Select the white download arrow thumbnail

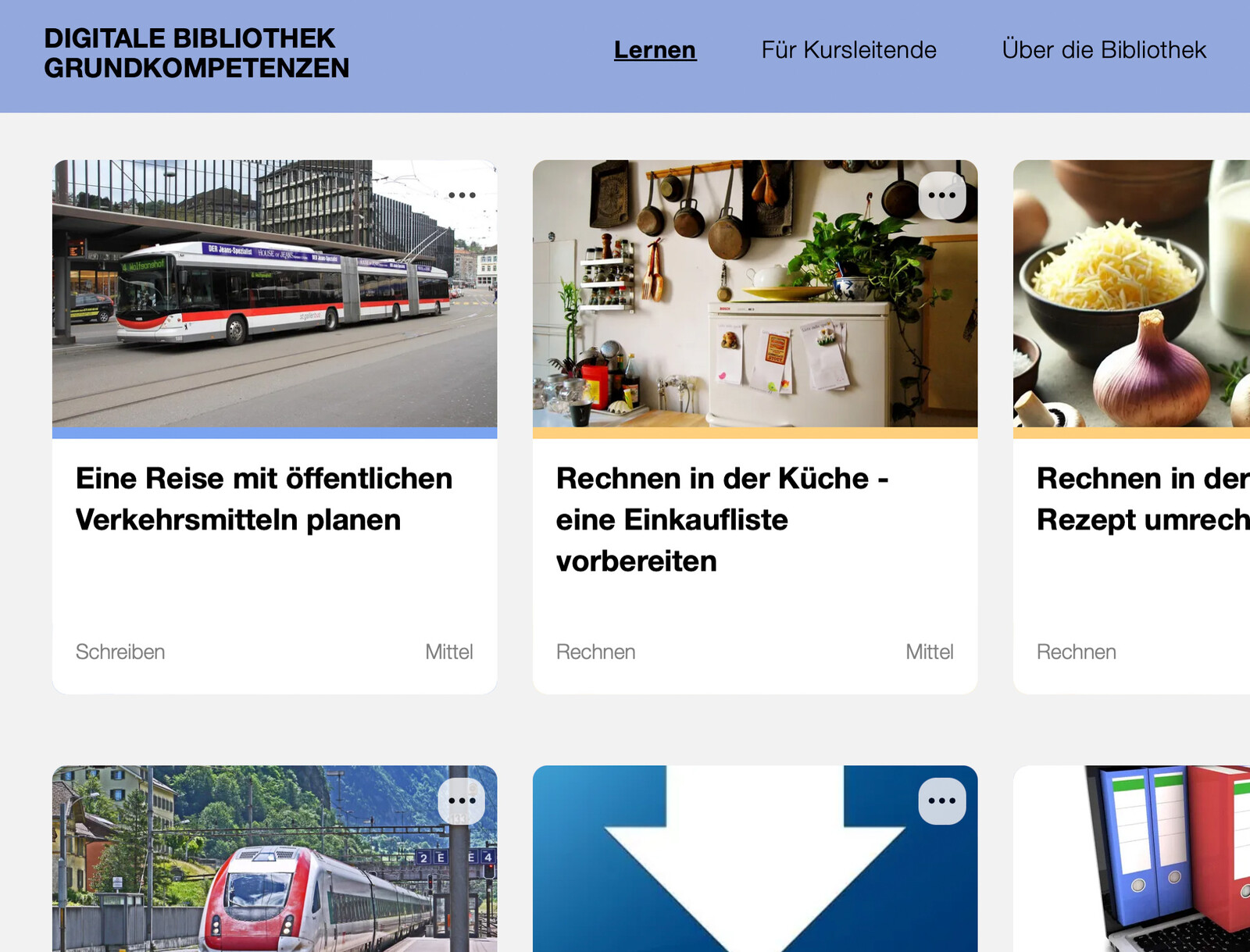(755, 859)
